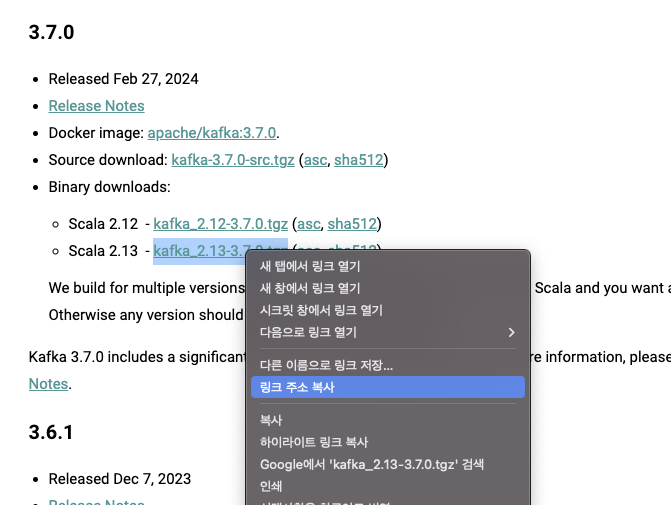Select '하이라이트 링크 복사' menu entry

click(x=388, y=442)
